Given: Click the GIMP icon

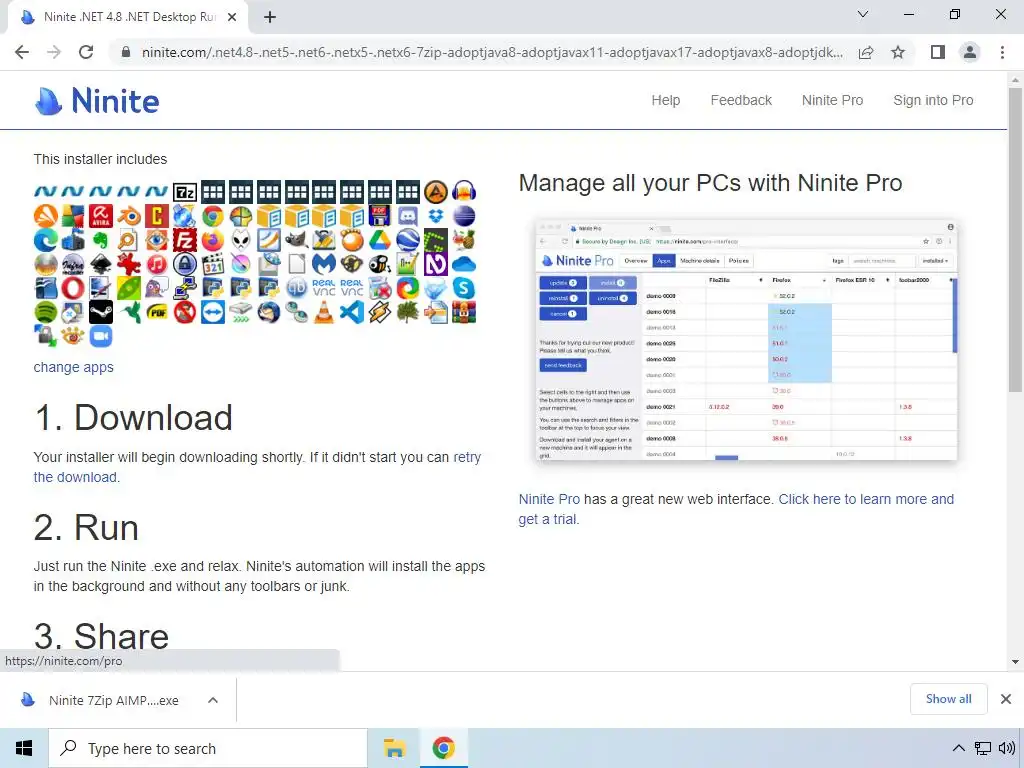Looking at the screenshot, I should coord(296,240).
